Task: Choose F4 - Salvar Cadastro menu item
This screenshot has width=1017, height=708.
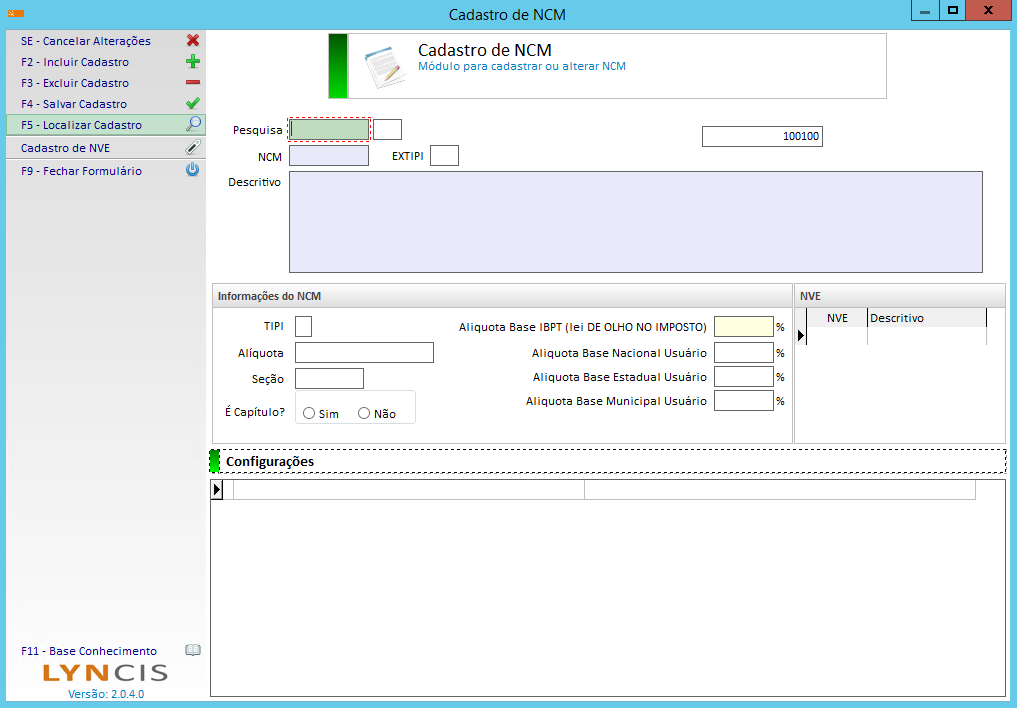Action: (x=74, y=104)
